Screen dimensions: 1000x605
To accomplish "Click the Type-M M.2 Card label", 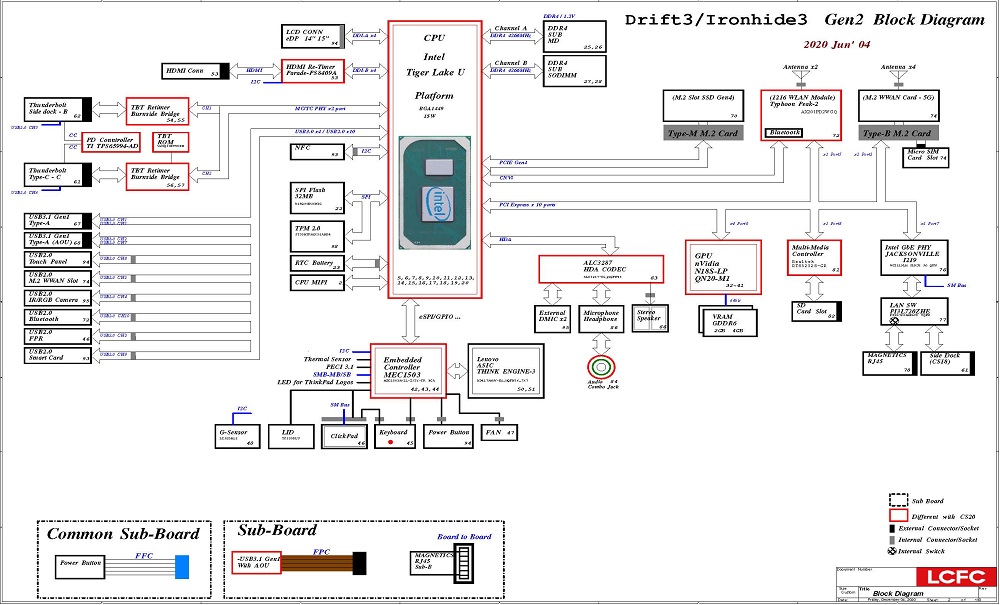I will coord(702,133).
